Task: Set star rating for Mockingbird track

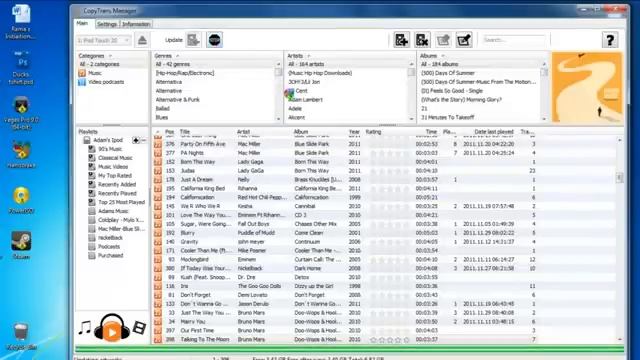Action: tap(390, 260)
